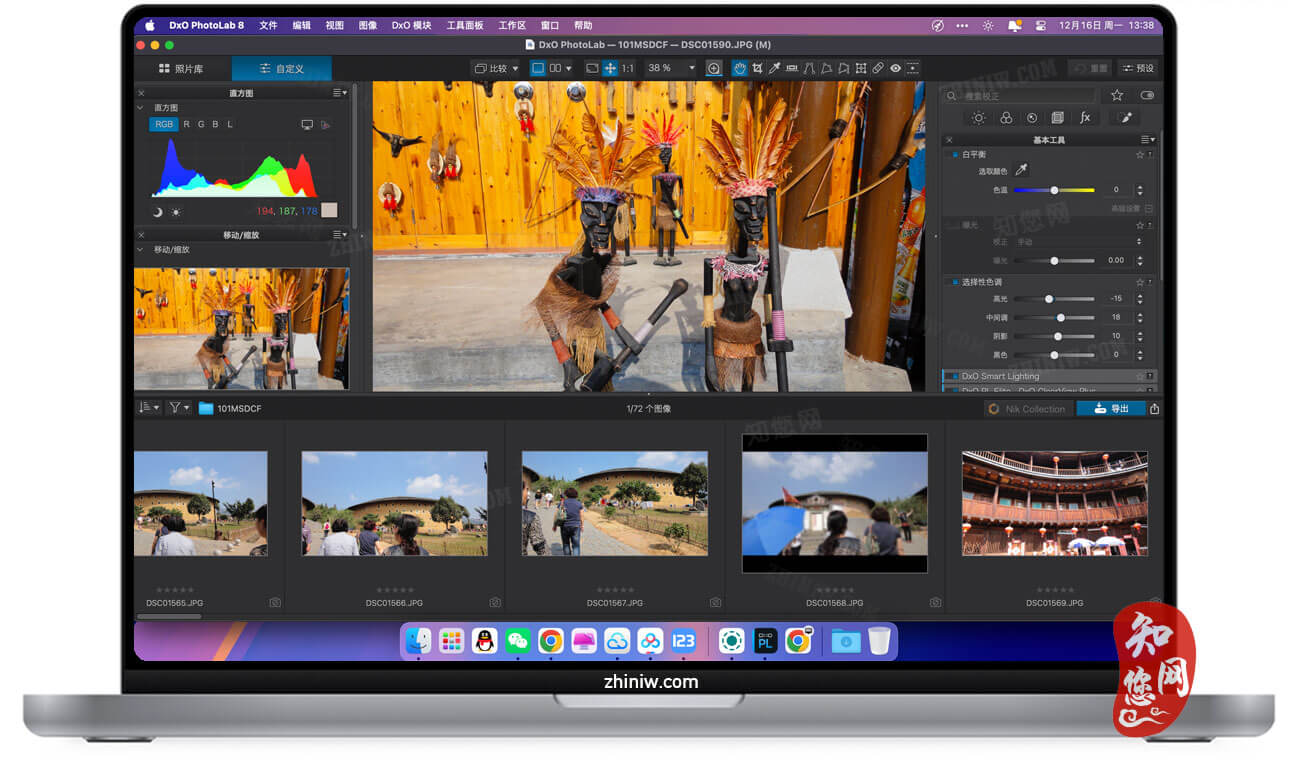The width and height of the screenshot is (1298, 779).
Task: Open the Nik Collection button
Action: (x=1028, y=408)
